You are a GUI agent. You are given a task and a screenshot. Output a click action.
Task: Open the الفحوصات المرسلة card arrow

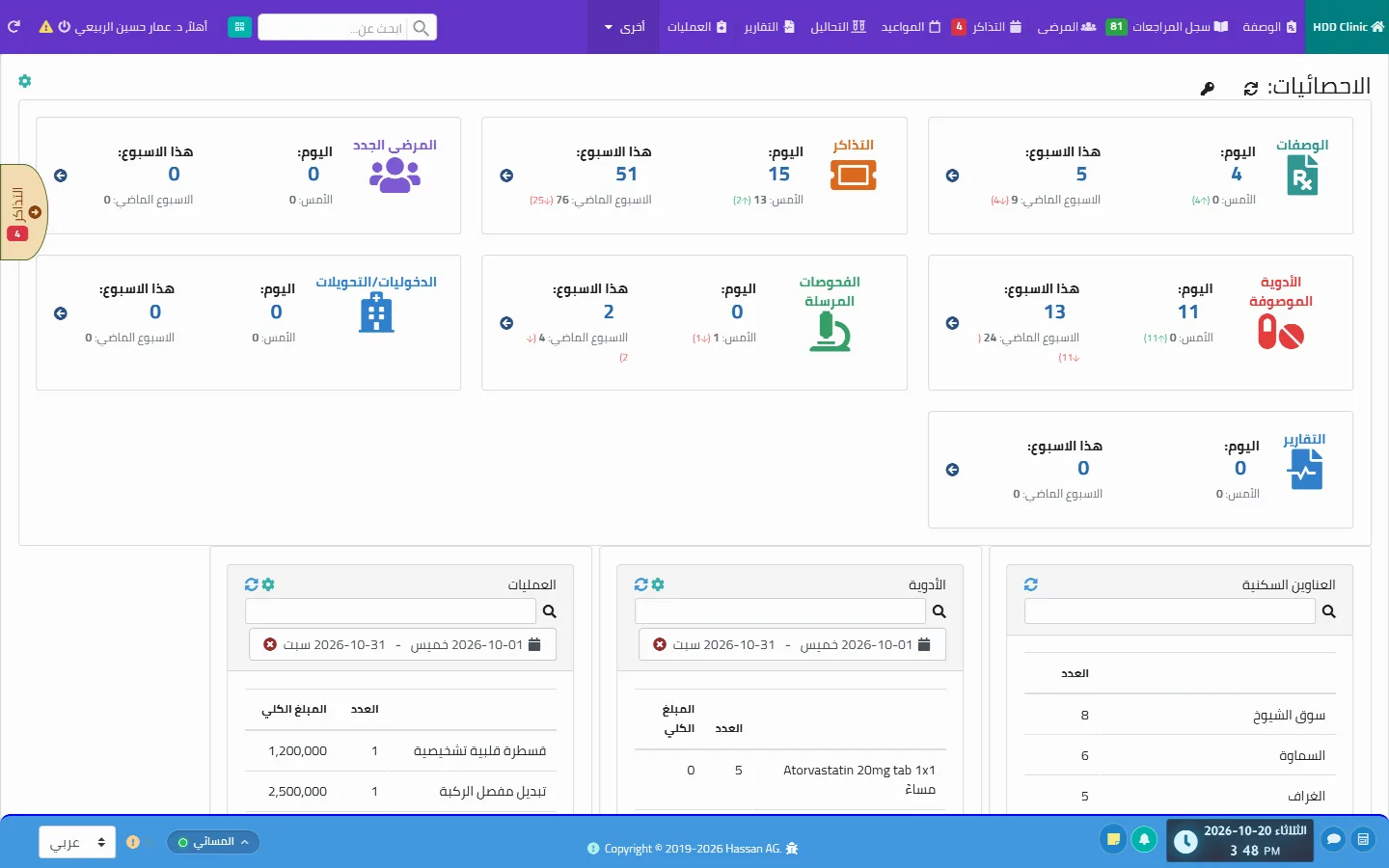pos(506,323)
